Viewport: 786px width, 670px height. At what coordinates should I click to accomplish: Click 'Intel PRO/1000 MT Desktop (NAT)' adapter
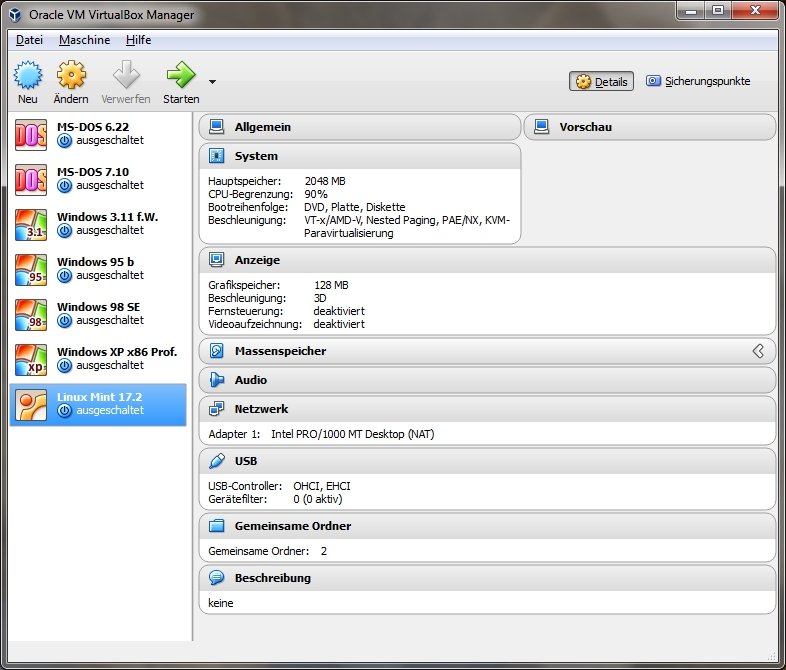(352, 434)
